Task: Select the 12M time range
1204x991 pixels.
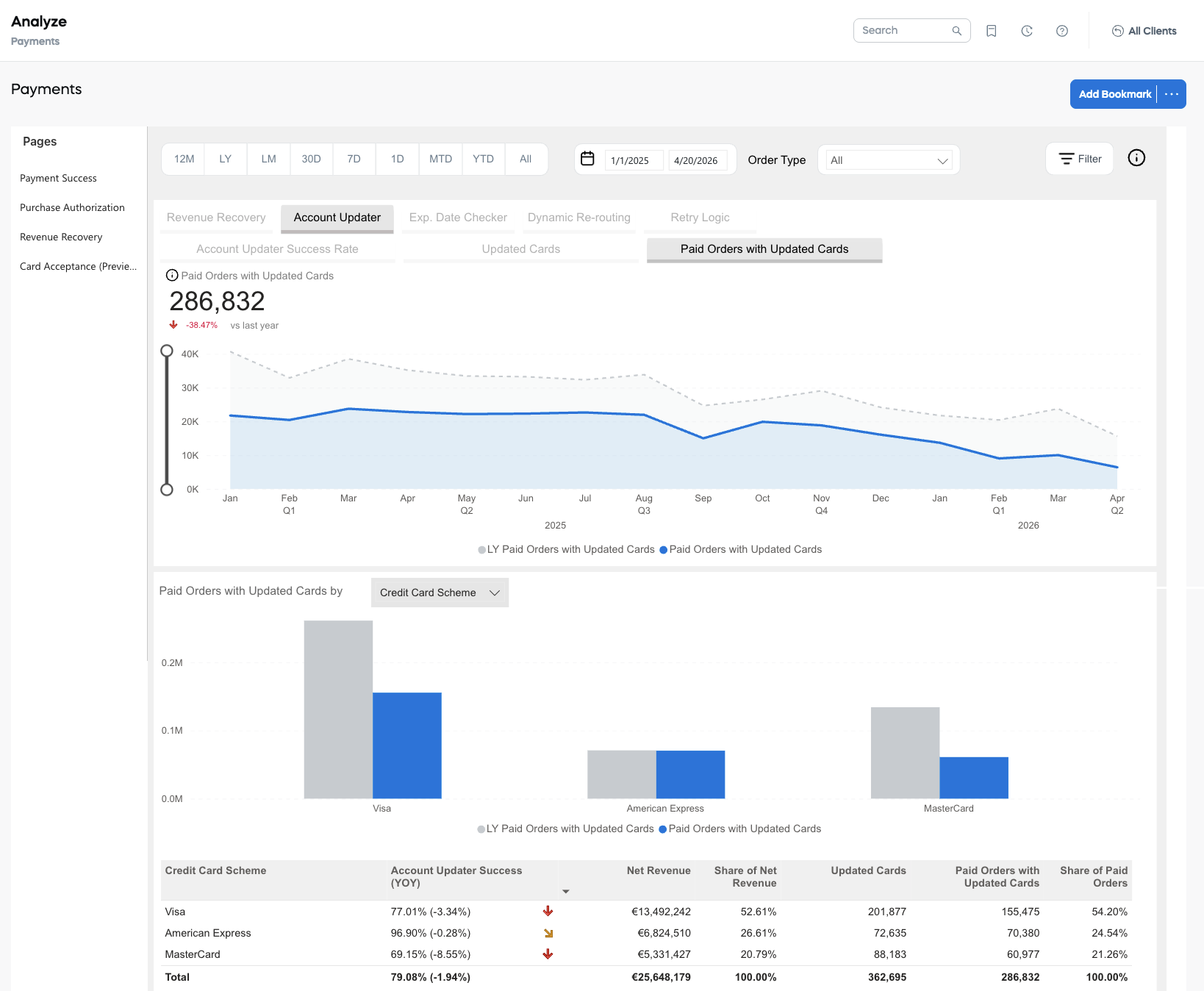Action: 184,159
